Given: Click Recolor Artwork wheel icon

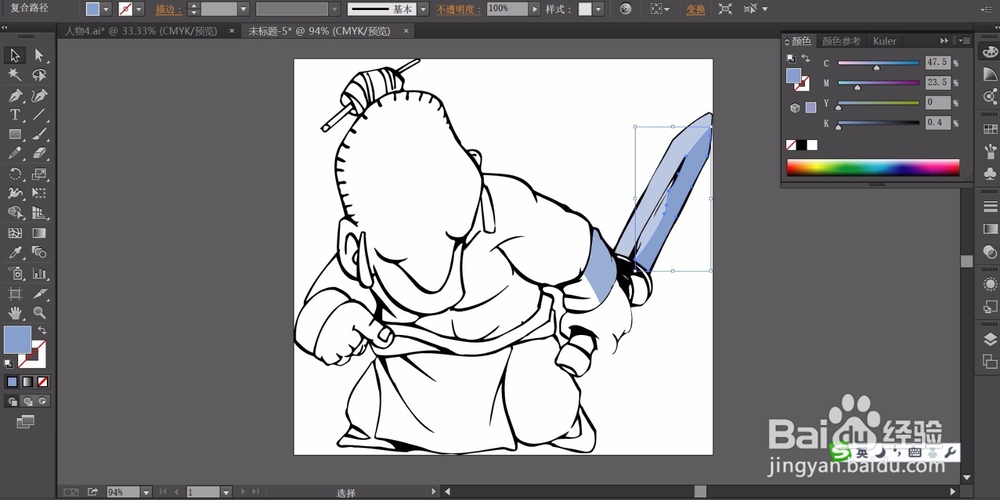Looking at the screenshot, I should coord(626,9).
